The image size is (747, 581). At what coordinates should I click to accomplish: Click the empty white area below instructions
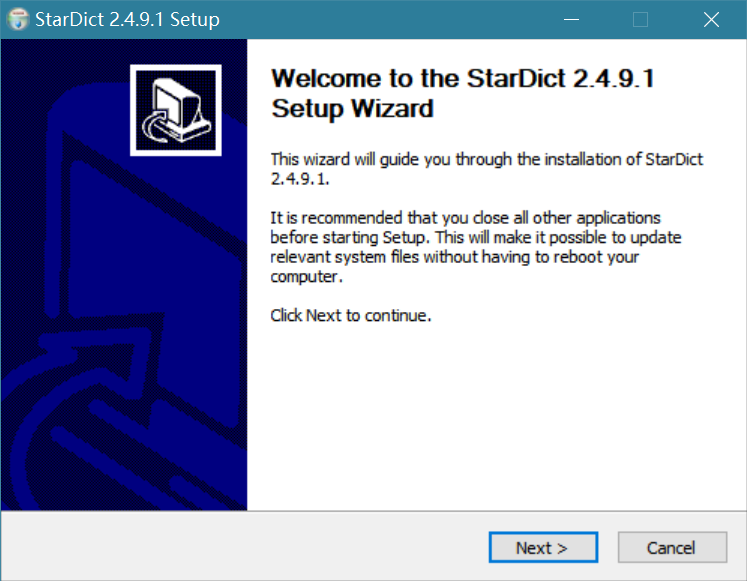click(x=495, y=420)
